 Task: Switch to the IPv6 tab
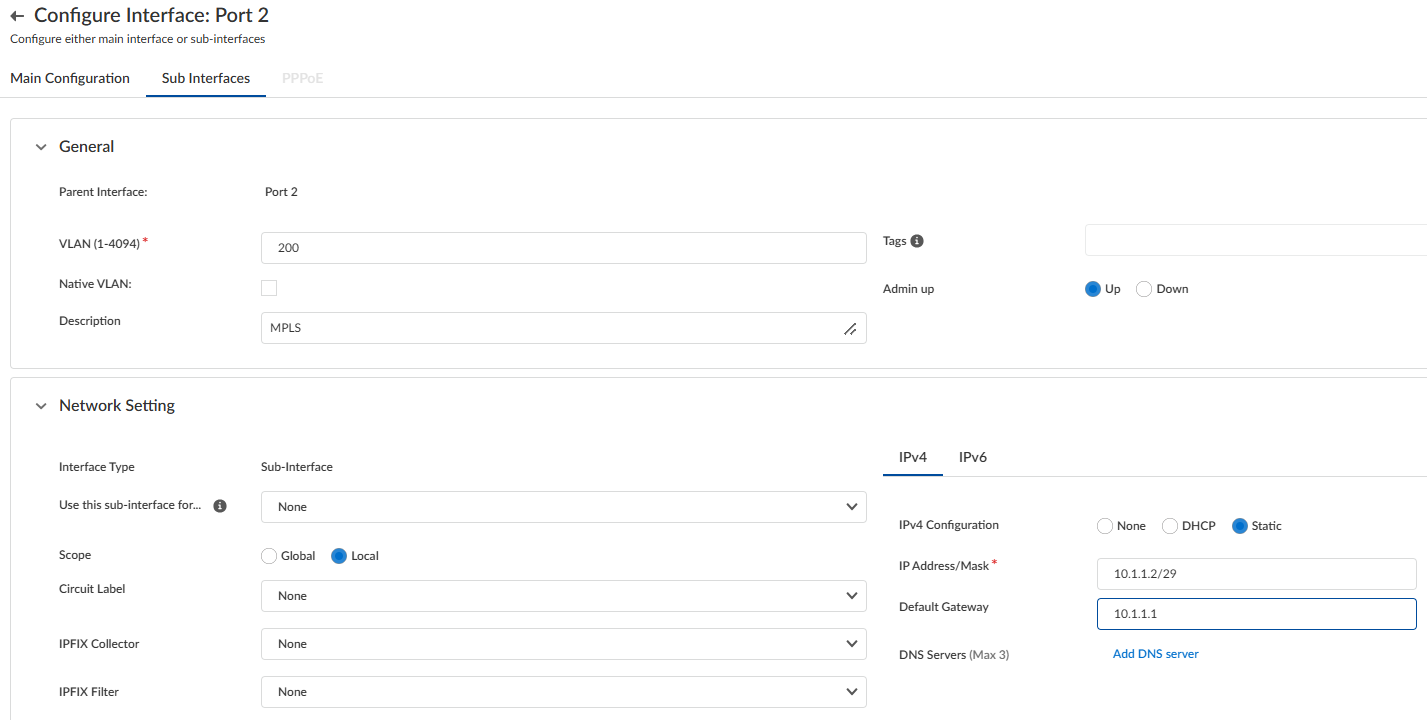[973, 457]
